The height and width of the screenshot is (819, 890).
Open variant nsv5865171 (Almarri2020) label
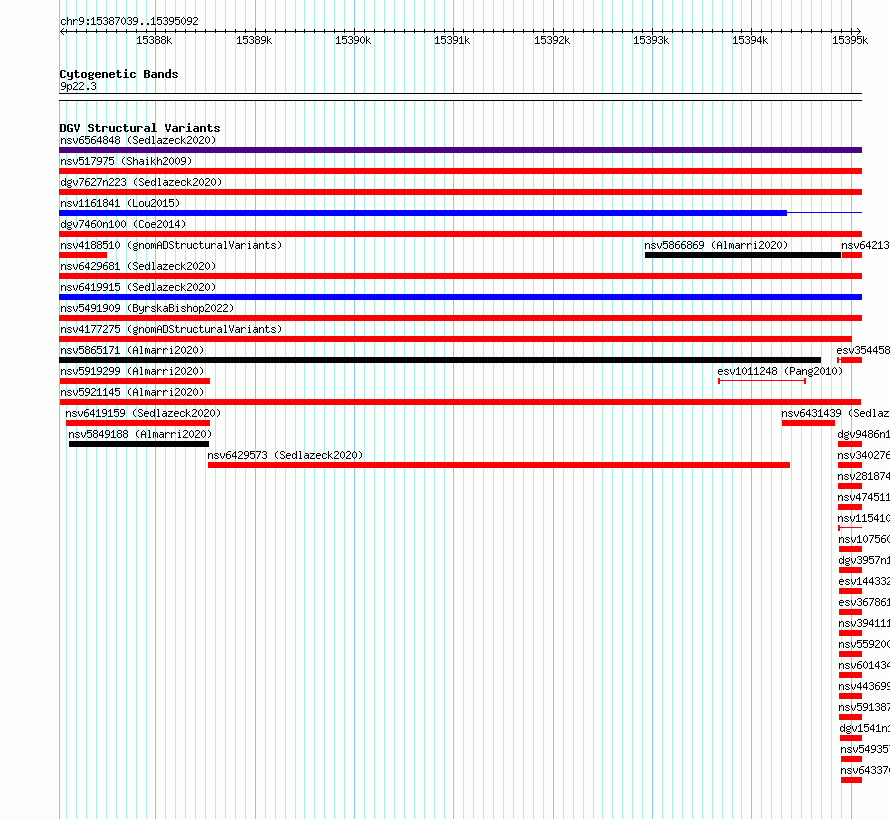132,350
